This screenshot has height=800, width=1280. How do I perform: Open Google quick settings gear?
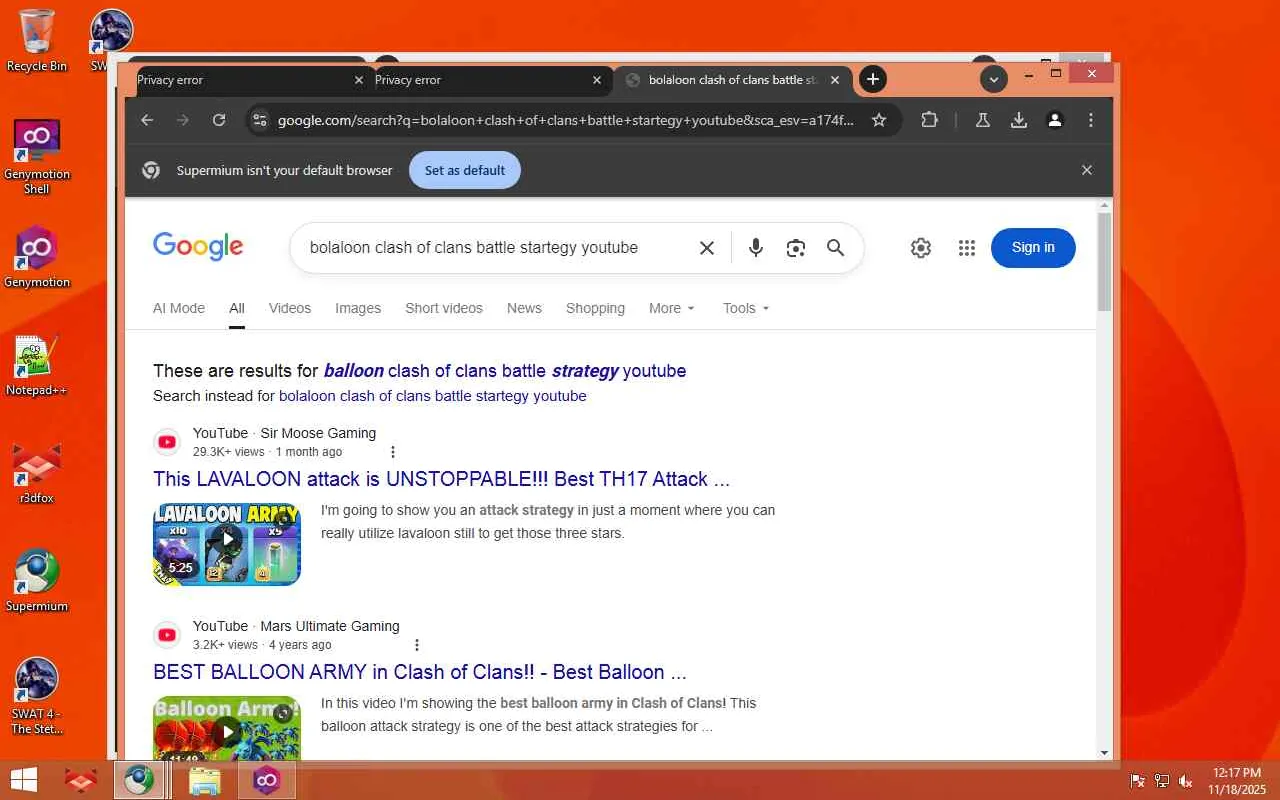click(921, 248)
